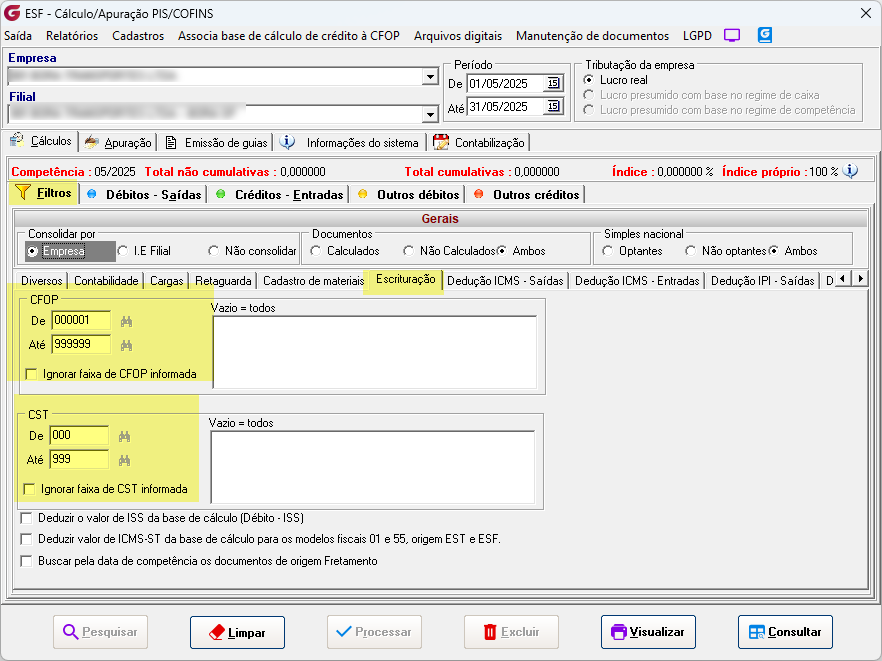Viewport: 882px width, 661px height.
Task: Open the Saída menu
Action: tap(18, 36)
